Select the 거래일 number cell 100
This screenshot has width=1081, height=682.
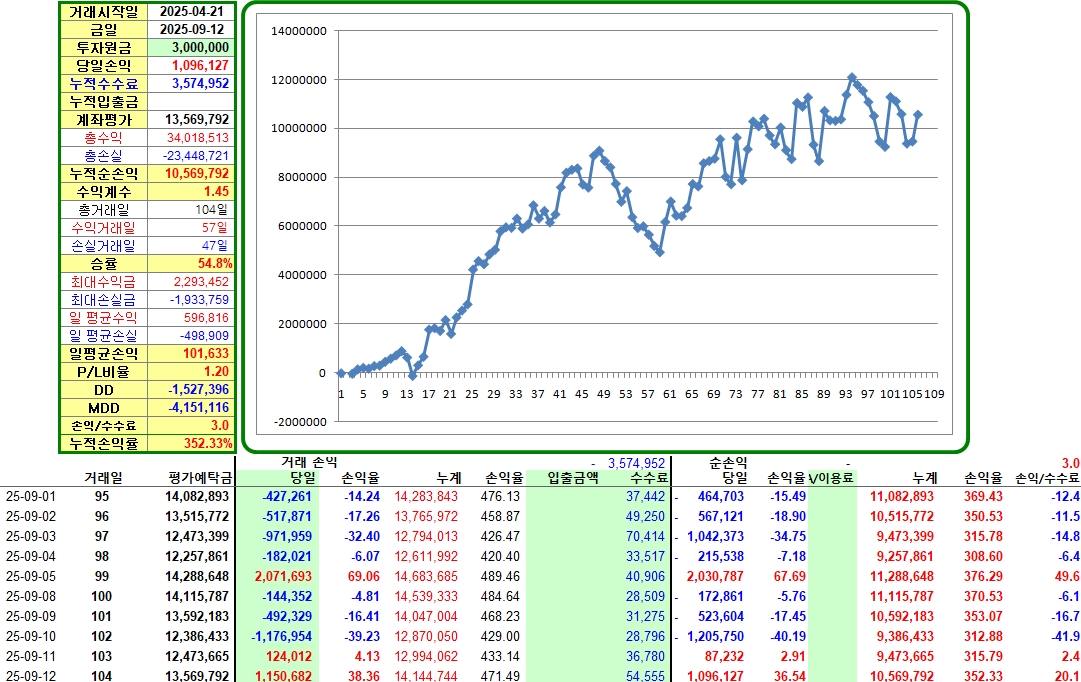pos(101,596)
